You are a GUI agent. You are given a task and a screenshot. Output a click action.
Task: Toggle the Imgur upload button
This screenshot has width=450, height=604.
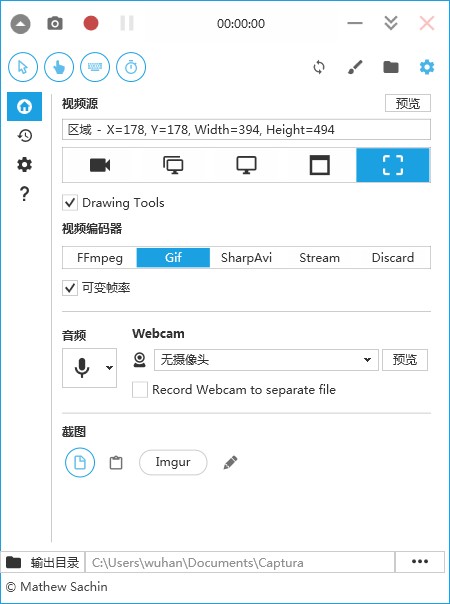(x=173, y=462)
